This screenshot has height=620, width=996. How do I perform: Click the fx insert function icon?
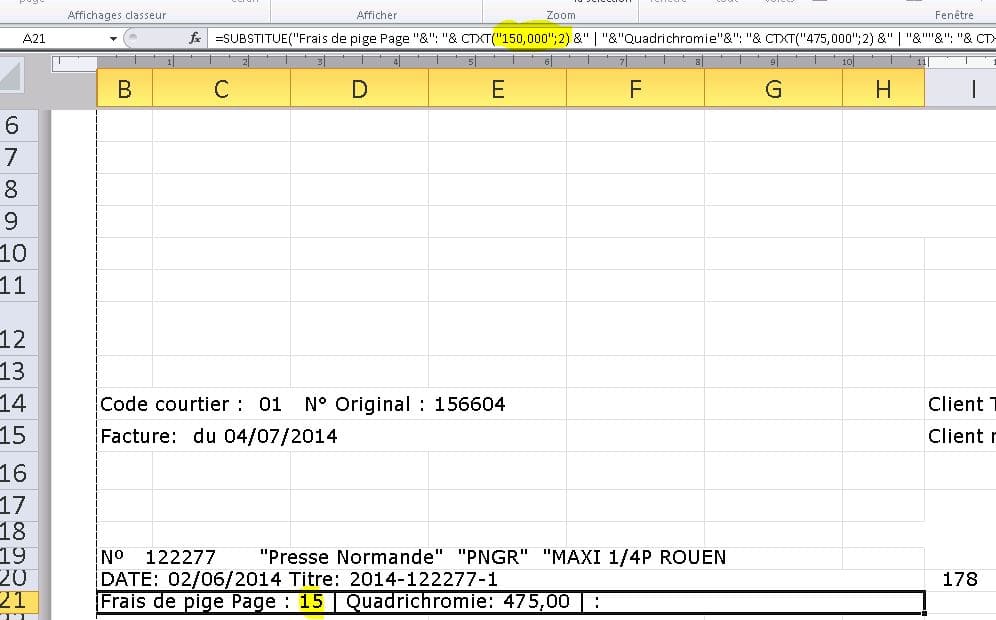tap(196, 39)
